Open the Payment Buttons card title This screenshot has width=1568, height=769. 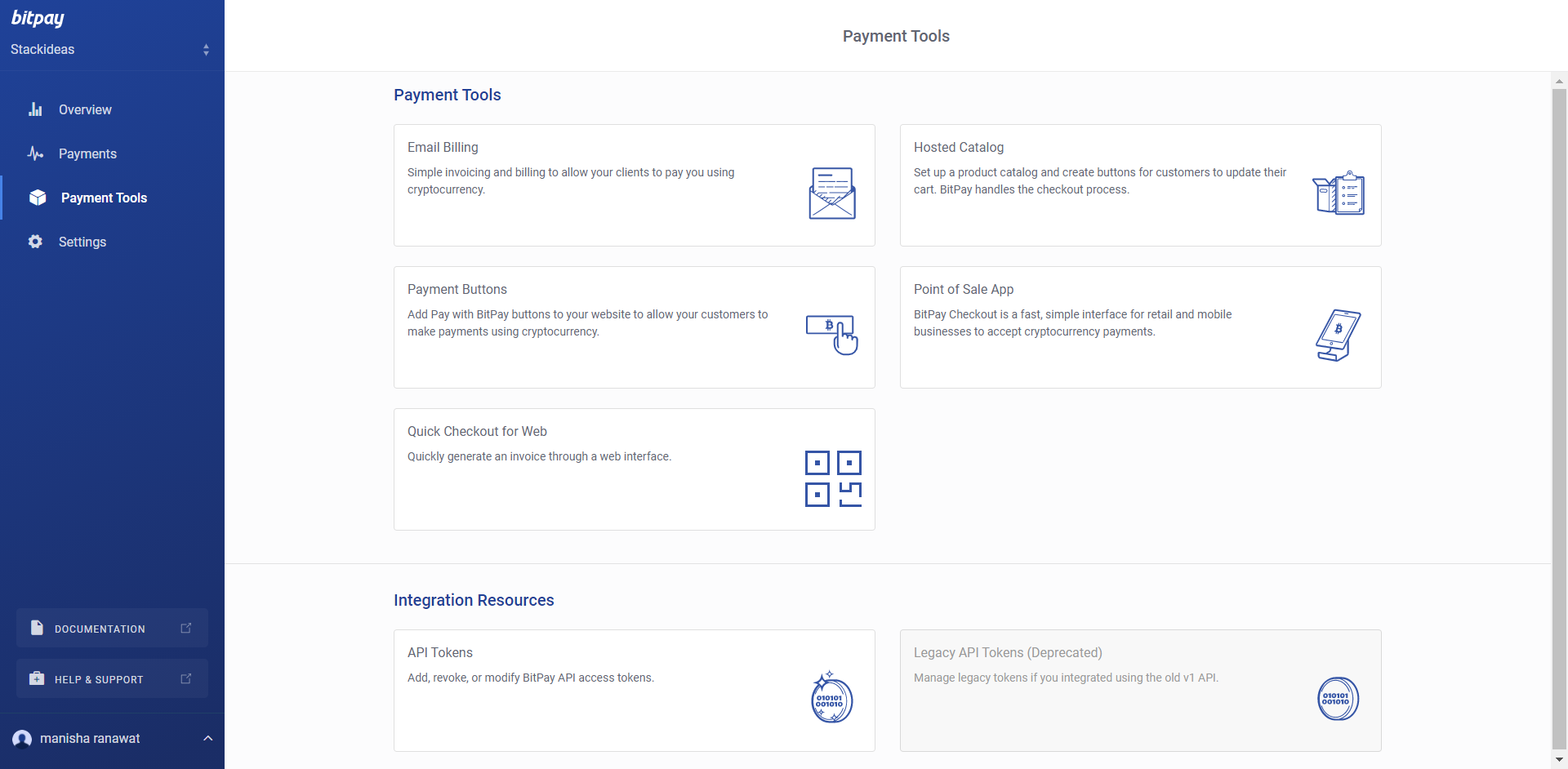point(457,290)
